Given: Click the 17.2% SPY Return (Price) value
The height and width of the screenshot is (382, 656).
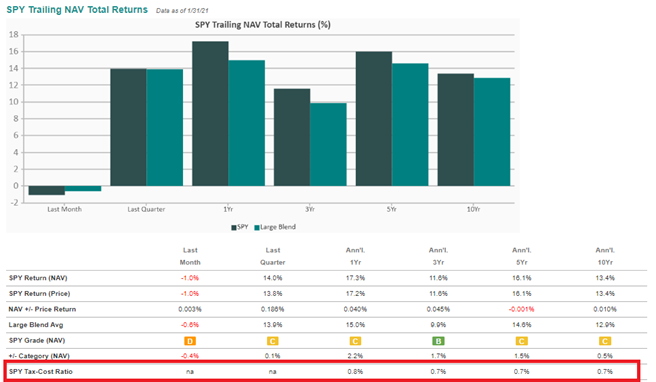Looking at the screenshot, I should tap(355, 293).
